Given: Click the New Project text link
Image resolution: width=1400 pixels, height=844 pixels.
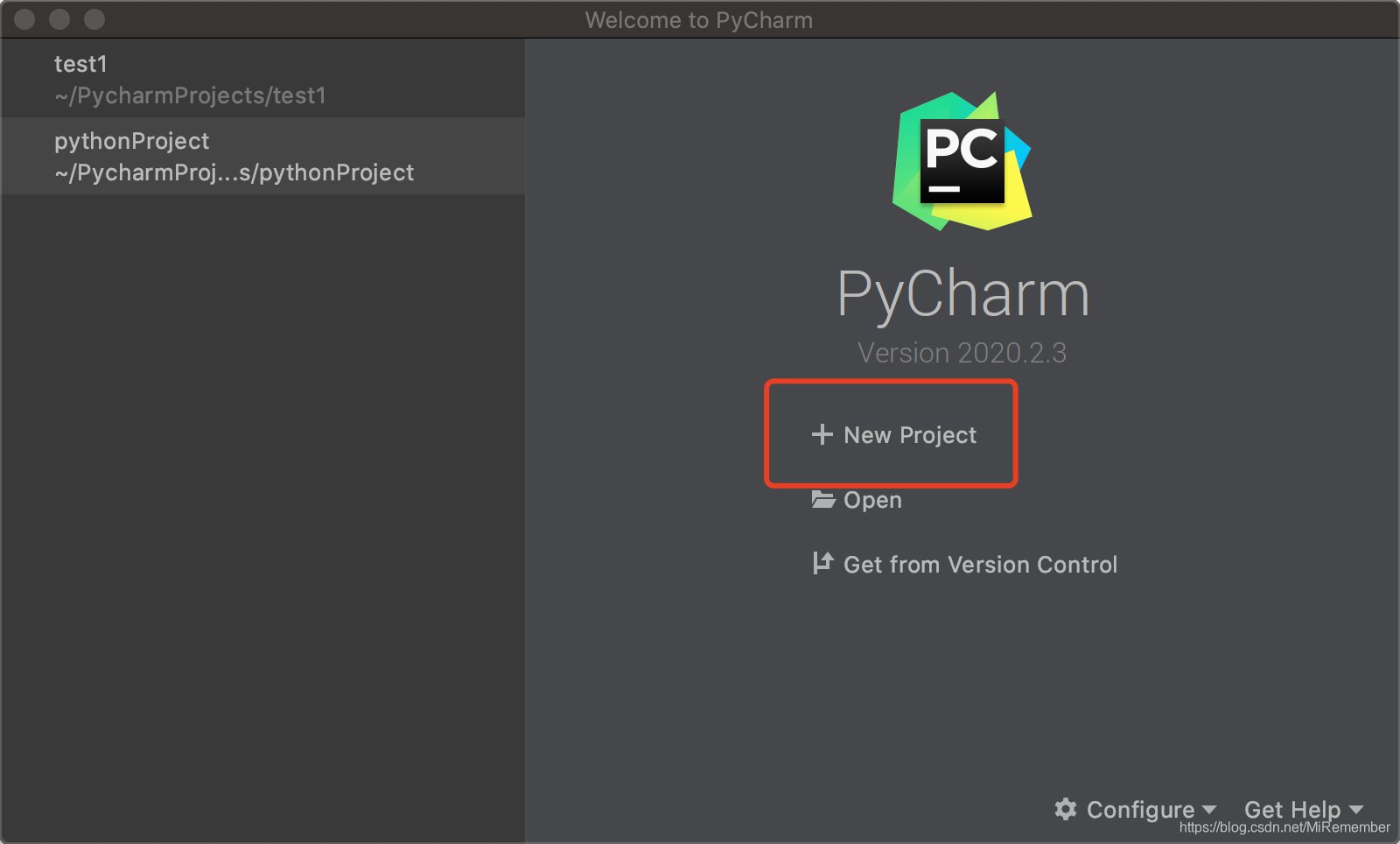Looking at the screenshot, I should (910, 435).
